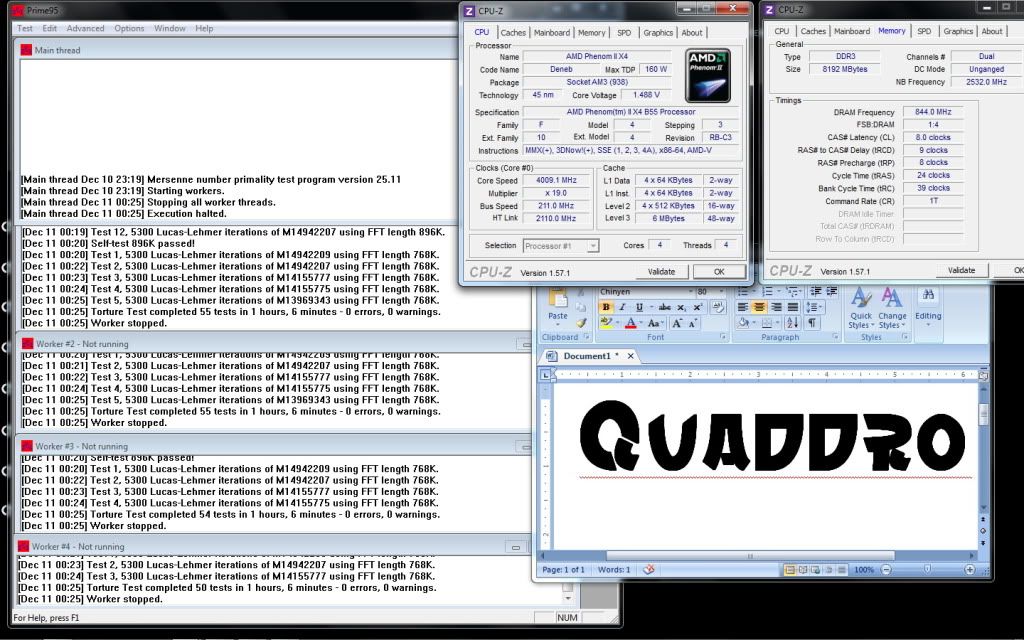Open the Change Case dropdown
The height and width of the screenshot is (640, 1024).
(655, 323)
